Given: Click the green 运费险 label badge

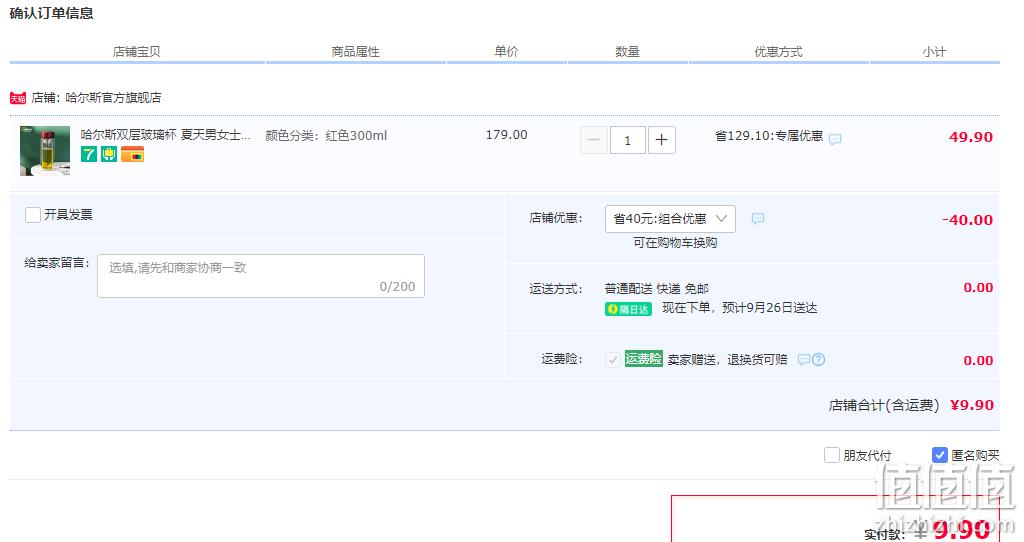Looking at the screenshot, I should (643, 359).
